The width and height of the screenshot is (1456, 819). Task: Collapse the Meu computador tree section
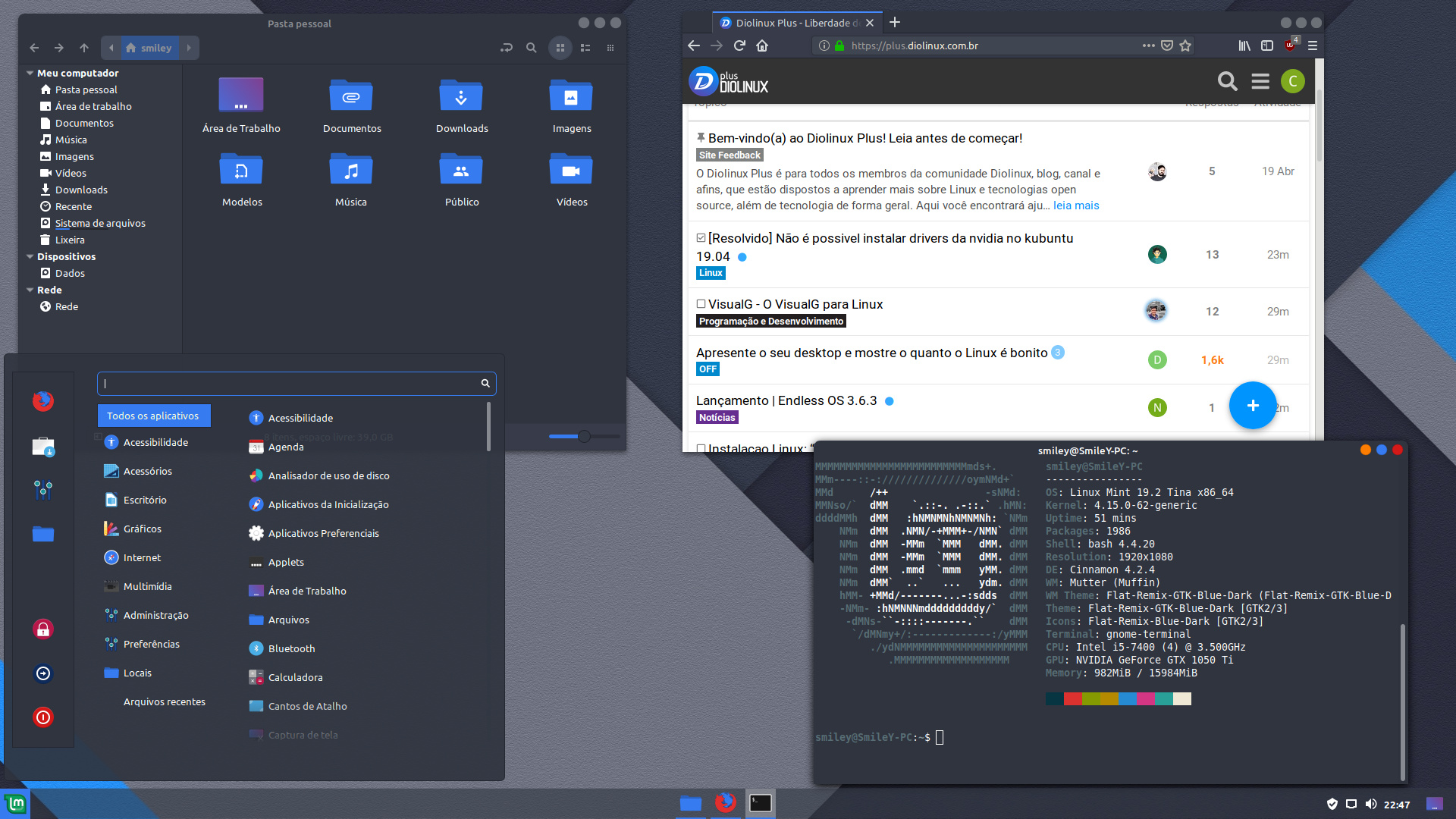30,73
